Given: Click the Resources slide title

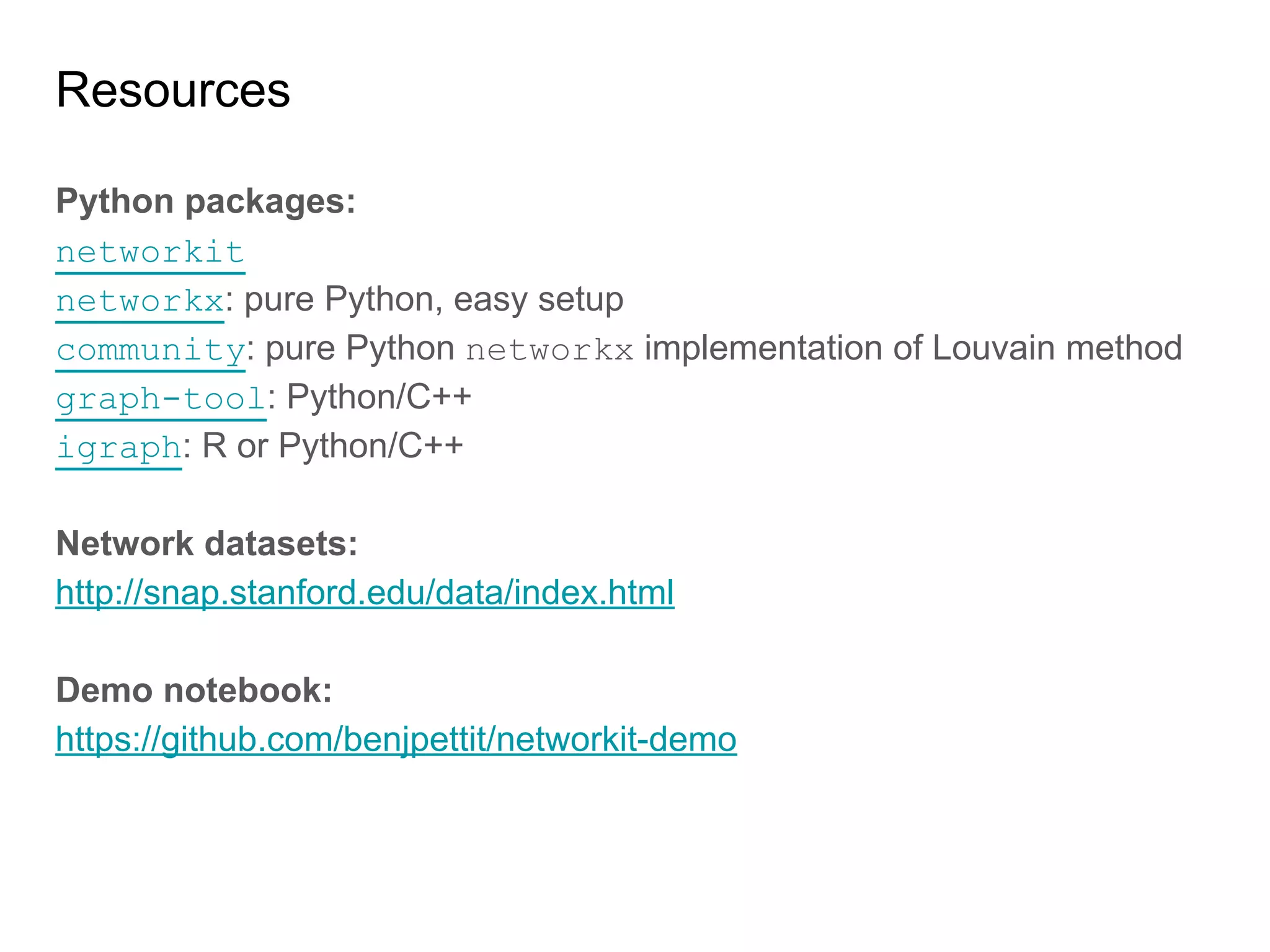Looking at the screenshot, I should [x=173, y=90].
